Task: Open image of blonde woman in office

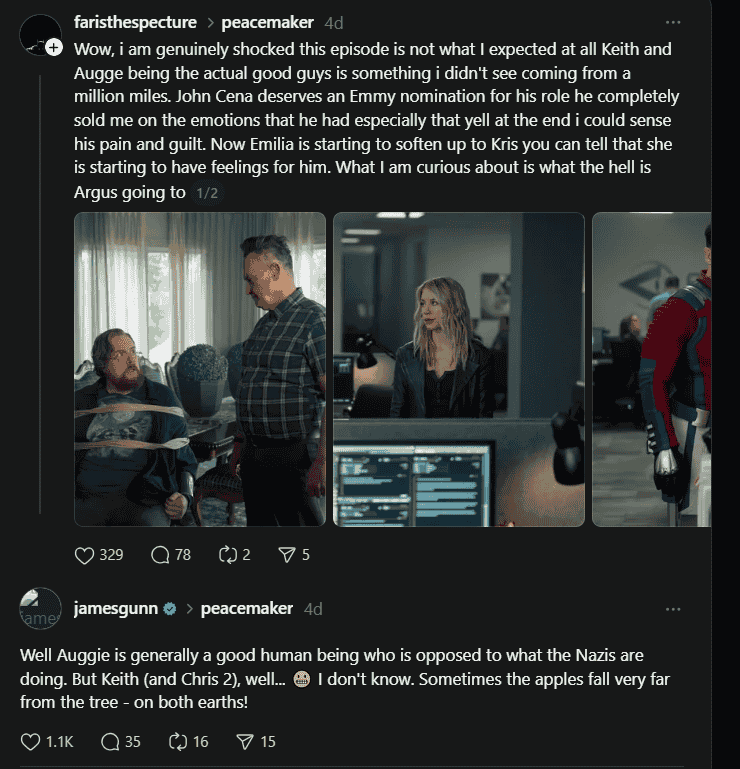Action: 459,369
